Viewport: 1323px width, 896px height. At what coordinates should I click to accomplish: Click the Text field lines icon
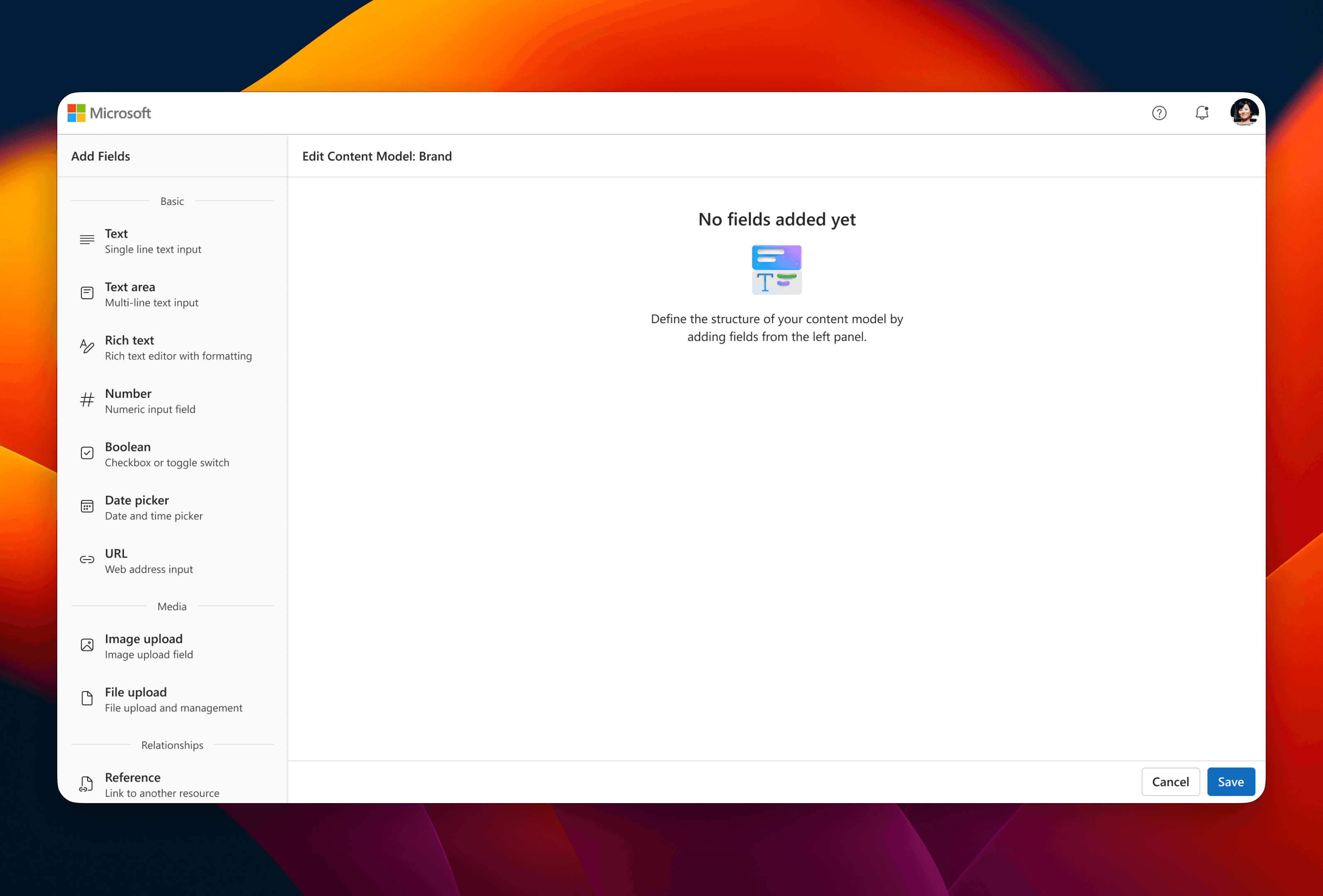click(x=87, y=240)
